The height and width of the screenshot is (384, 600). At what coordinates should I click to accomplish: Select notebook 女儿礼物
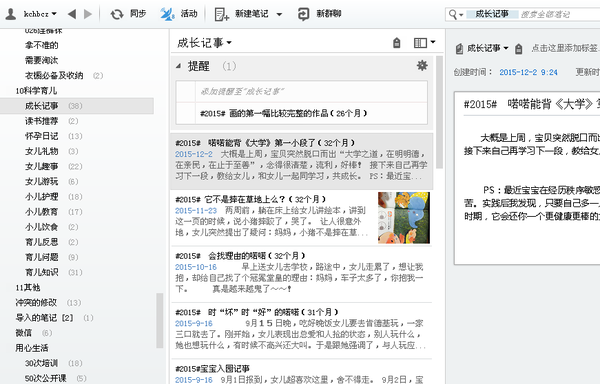tap(42, 151)
